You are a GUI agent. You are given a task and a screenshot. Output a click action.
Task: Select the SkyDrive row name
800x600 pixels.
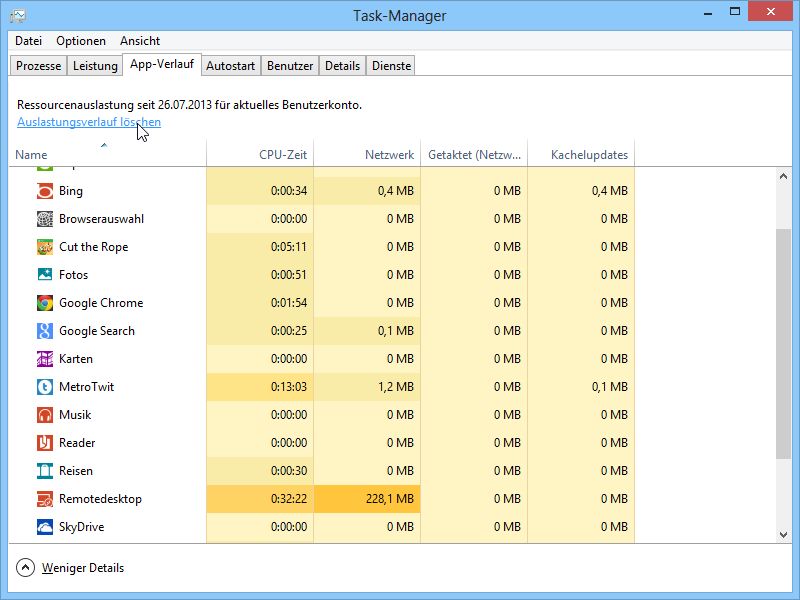click(x=82, y=527)
